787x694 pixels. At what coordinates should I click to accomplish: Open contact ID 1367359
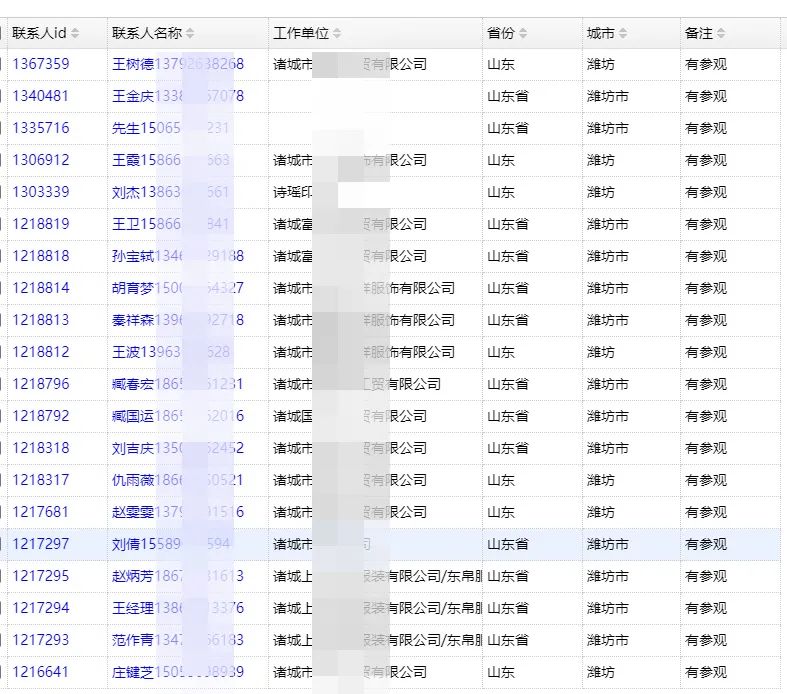tap(41, 64)
